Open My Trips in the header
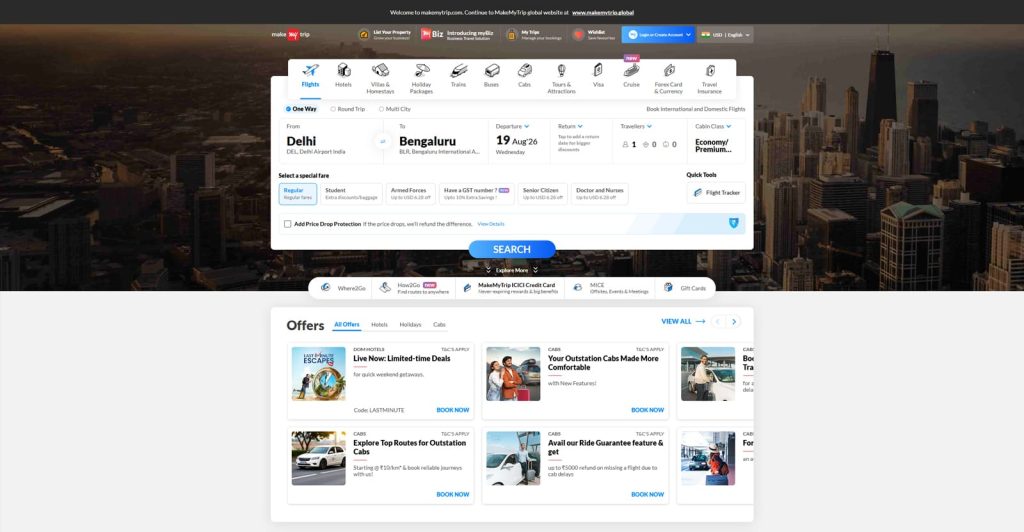Screen dimensions: 1024x532 click(534, 35)
